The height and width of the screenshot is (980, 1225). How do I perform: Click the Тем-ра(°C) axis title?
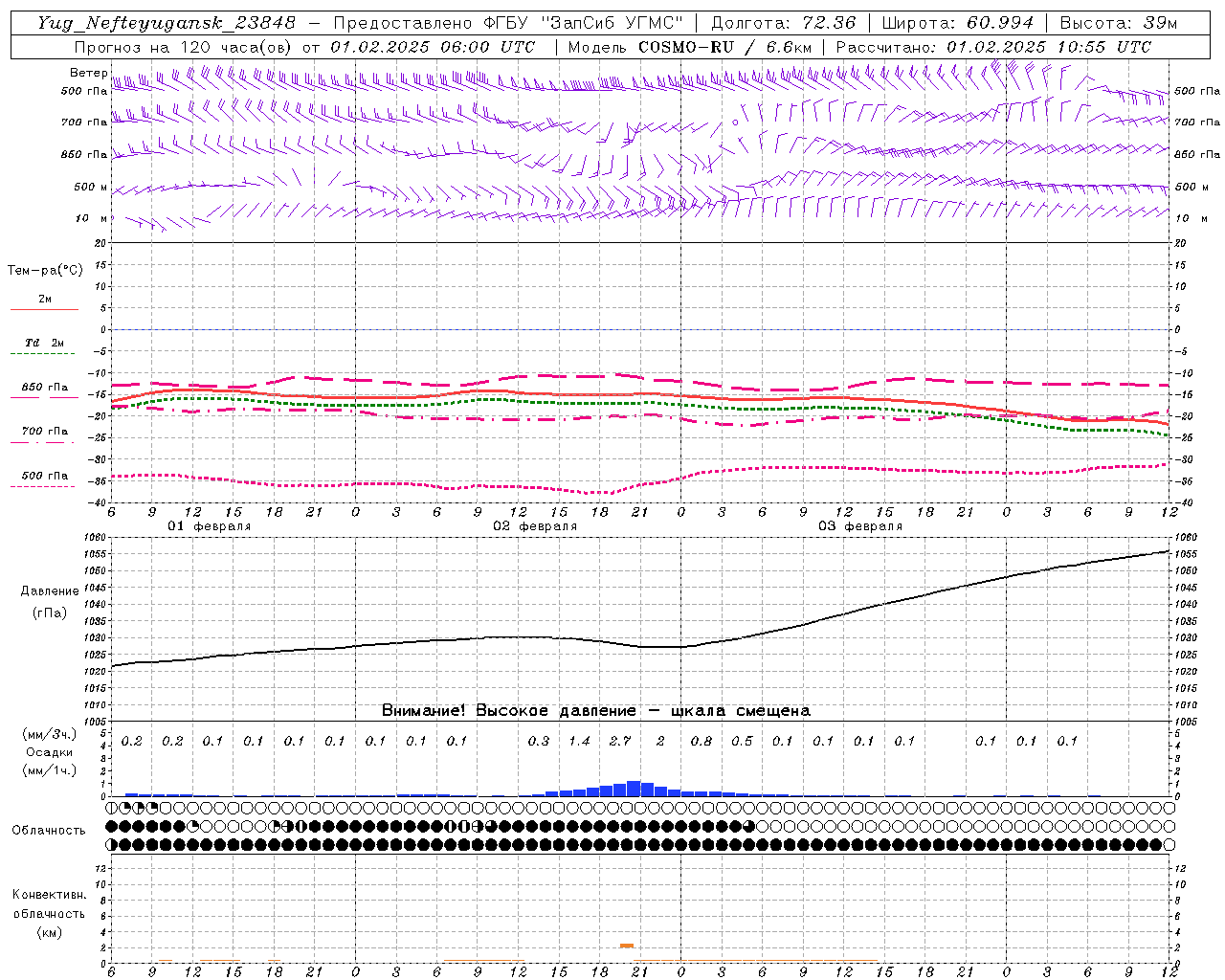[x=45, y=271]
